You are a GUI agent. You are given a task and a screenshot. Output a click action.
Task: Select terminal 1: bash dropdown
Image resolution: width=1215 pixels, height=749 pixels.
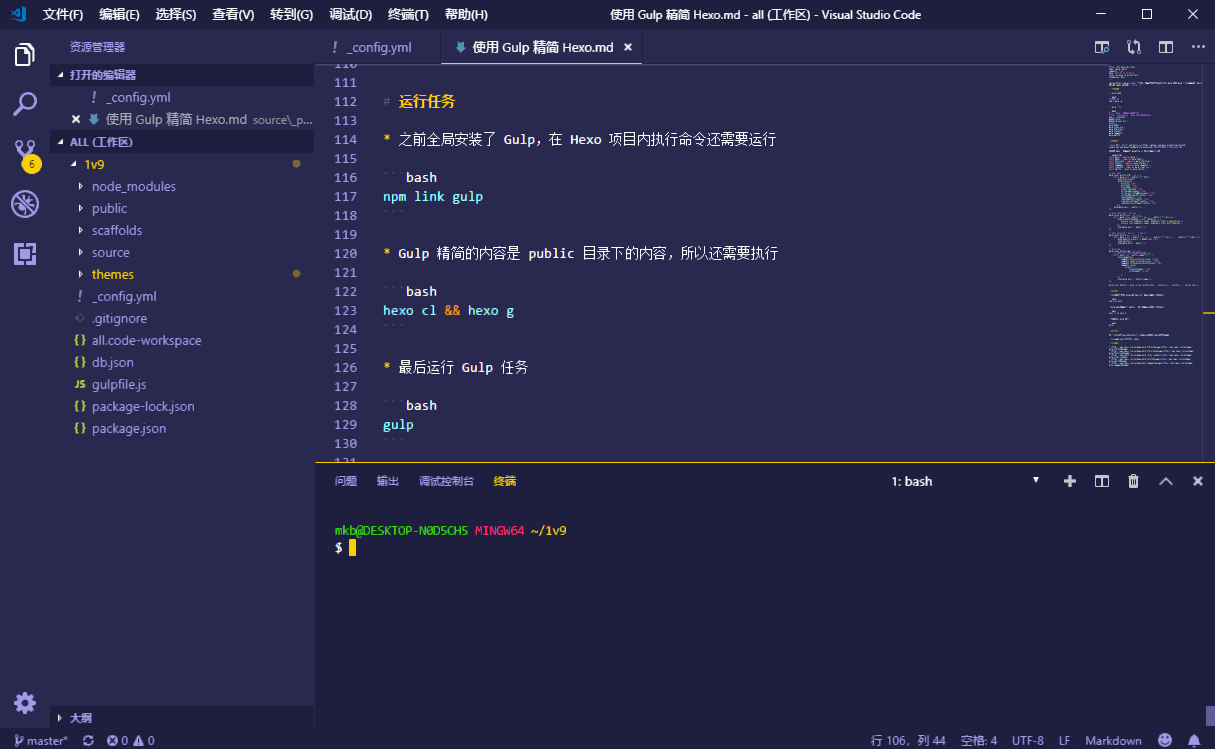pos(965,481)
